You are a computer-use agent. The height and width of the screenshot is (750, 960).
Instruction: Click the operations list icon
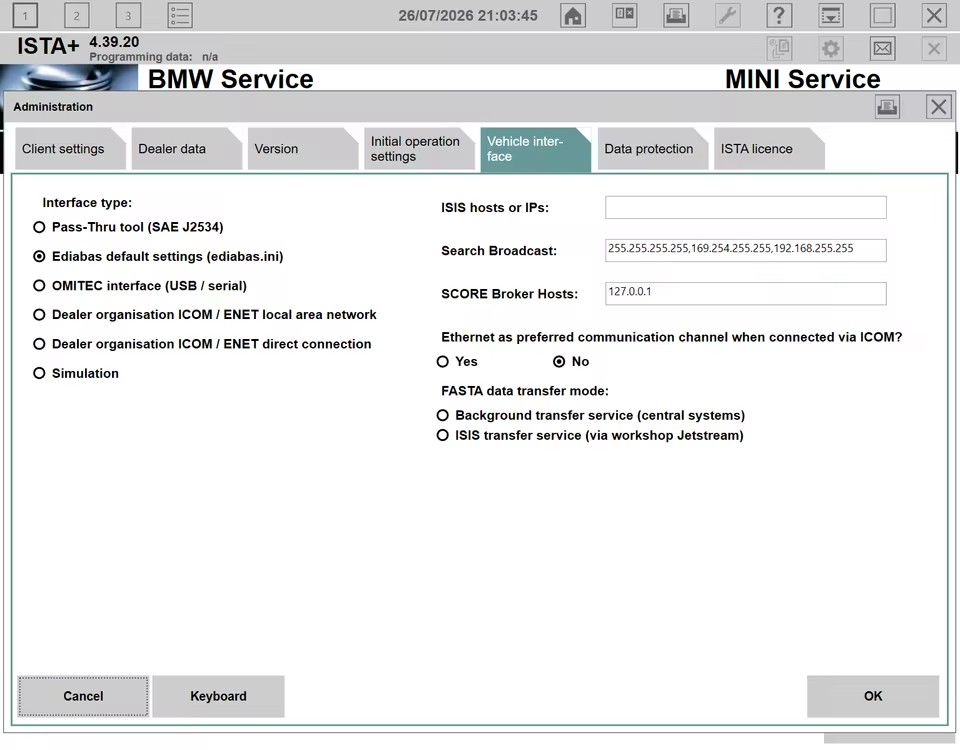click(180, 15)
